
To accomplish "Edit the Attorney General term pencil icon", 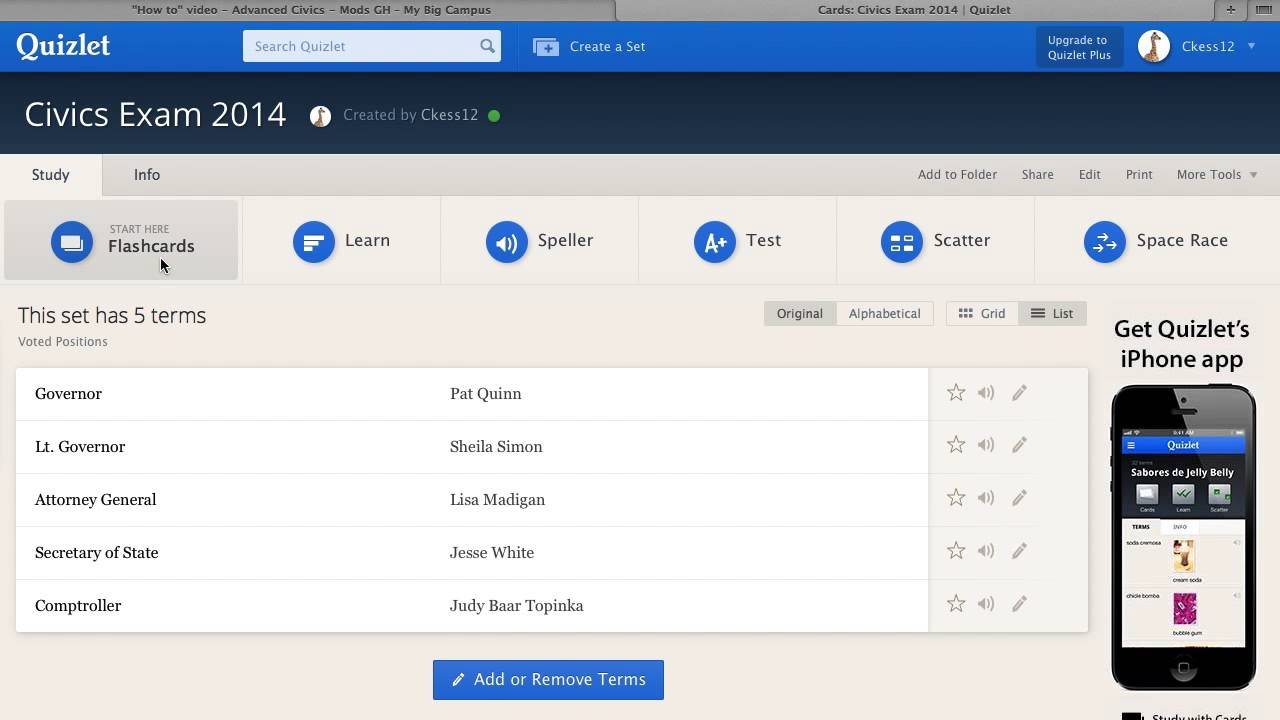I will coord(1019,498).
